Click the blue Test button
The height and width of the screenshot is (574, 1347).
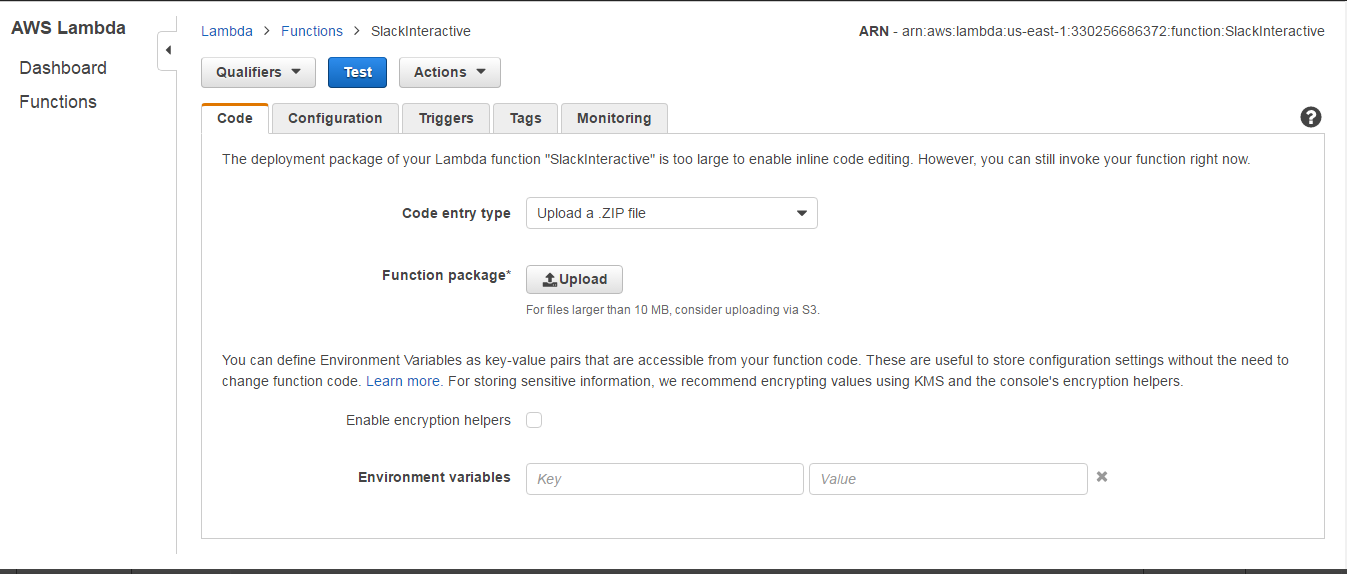click(x=358, y=72)
